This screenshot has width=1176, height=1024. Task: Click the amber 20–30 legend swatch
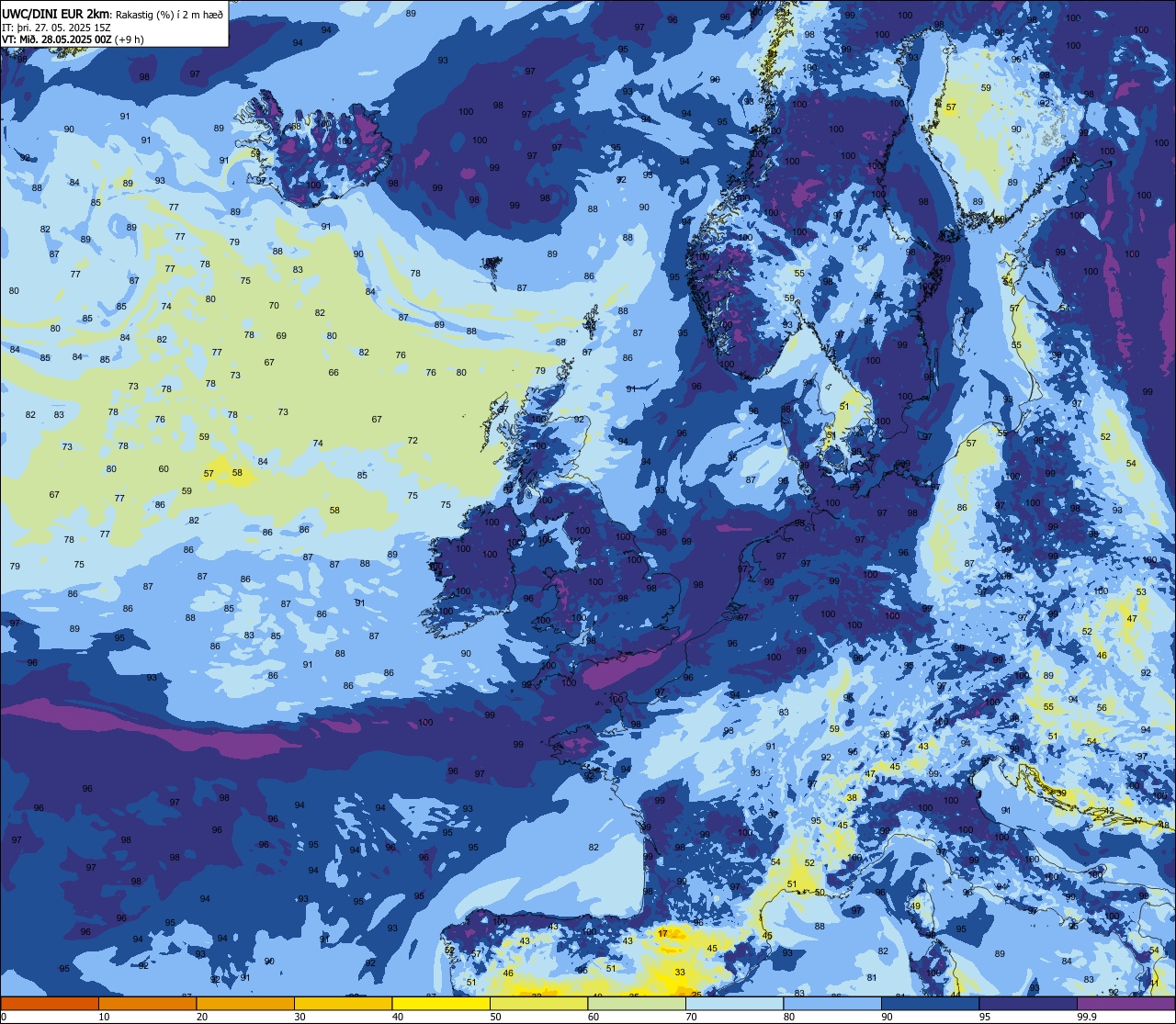click(x=245, y=1004)
